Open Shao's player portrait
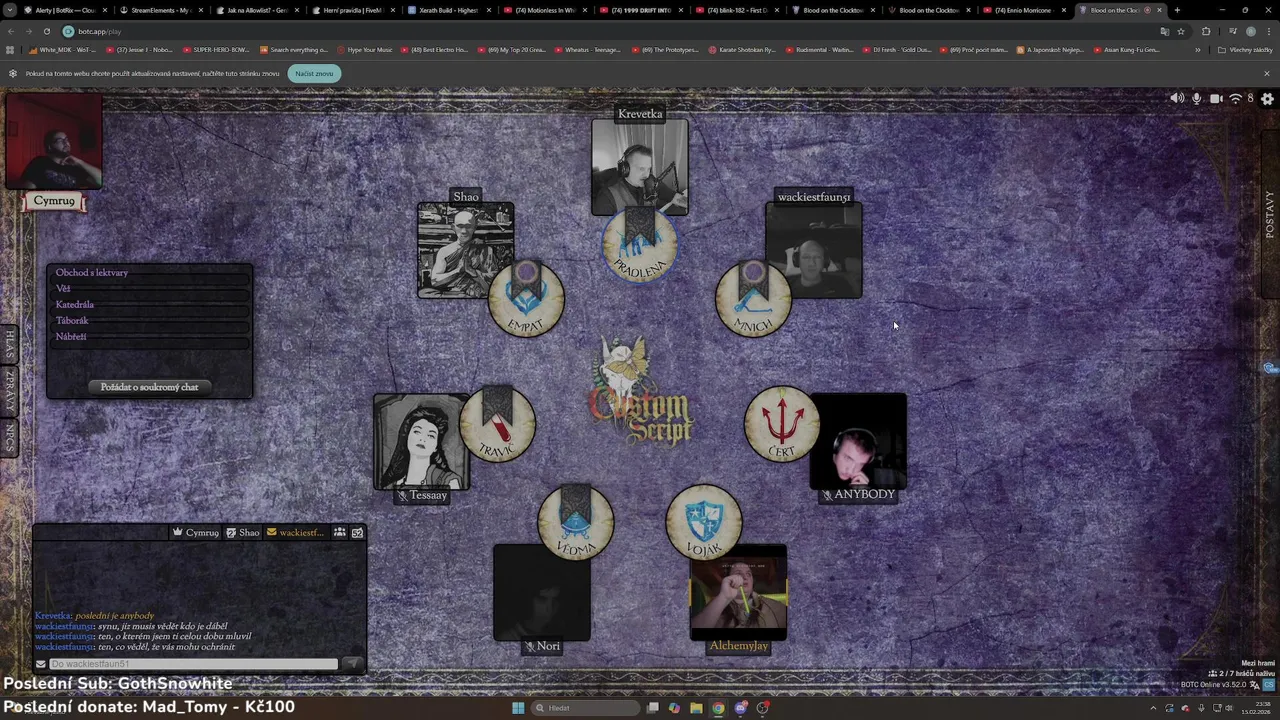 pyautogui.click(x=466, y=250)
